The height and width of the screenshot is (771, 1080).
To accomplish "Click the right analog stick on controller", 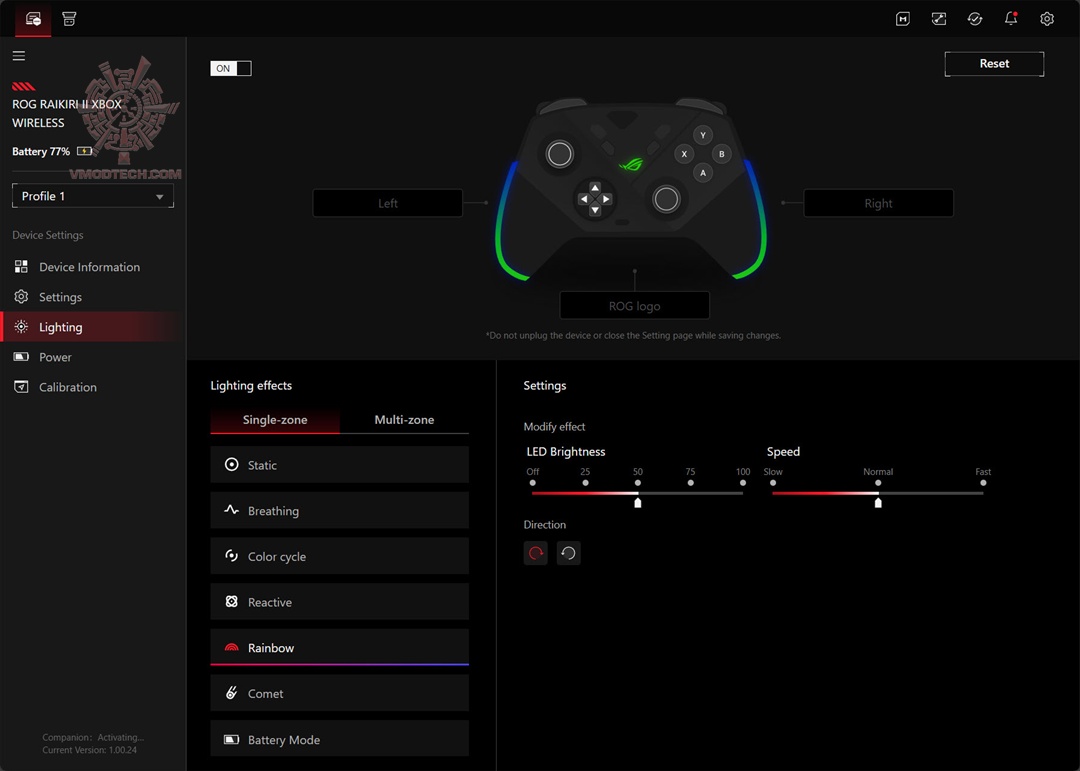I will (x=666, y=199).
